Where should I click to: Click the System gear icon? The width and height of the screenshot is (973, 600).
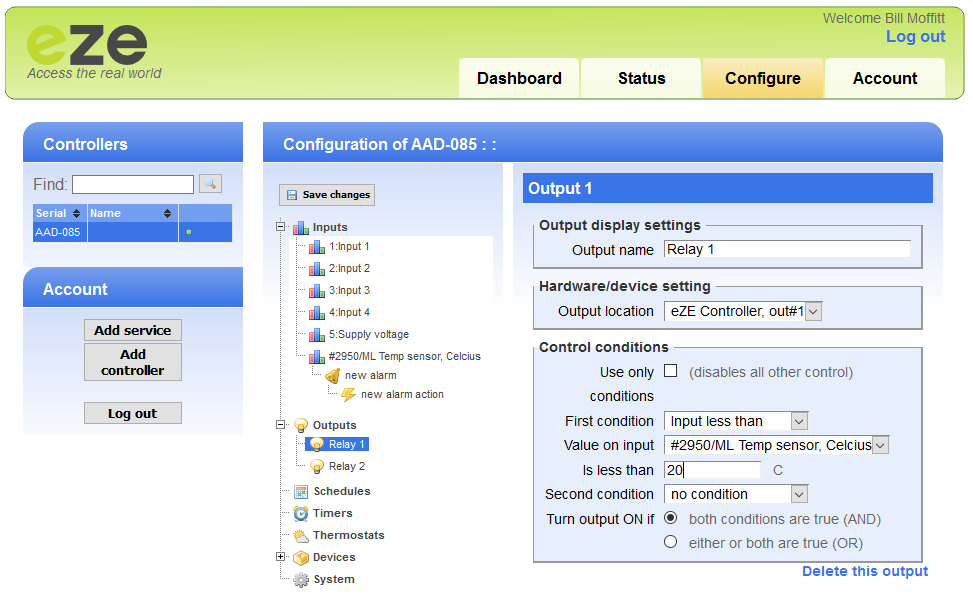[301, 580]
